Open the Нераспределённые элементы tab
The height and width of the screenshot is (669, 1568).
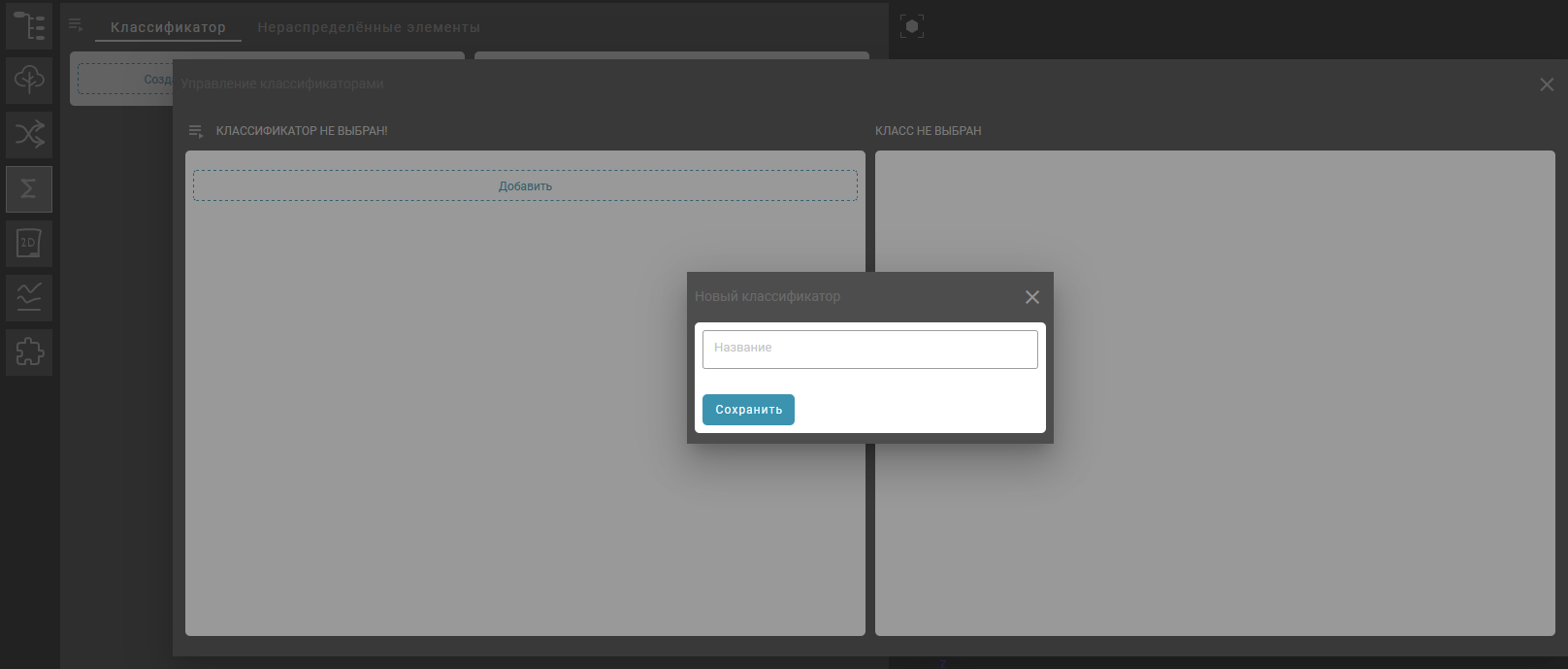[368, 27]
